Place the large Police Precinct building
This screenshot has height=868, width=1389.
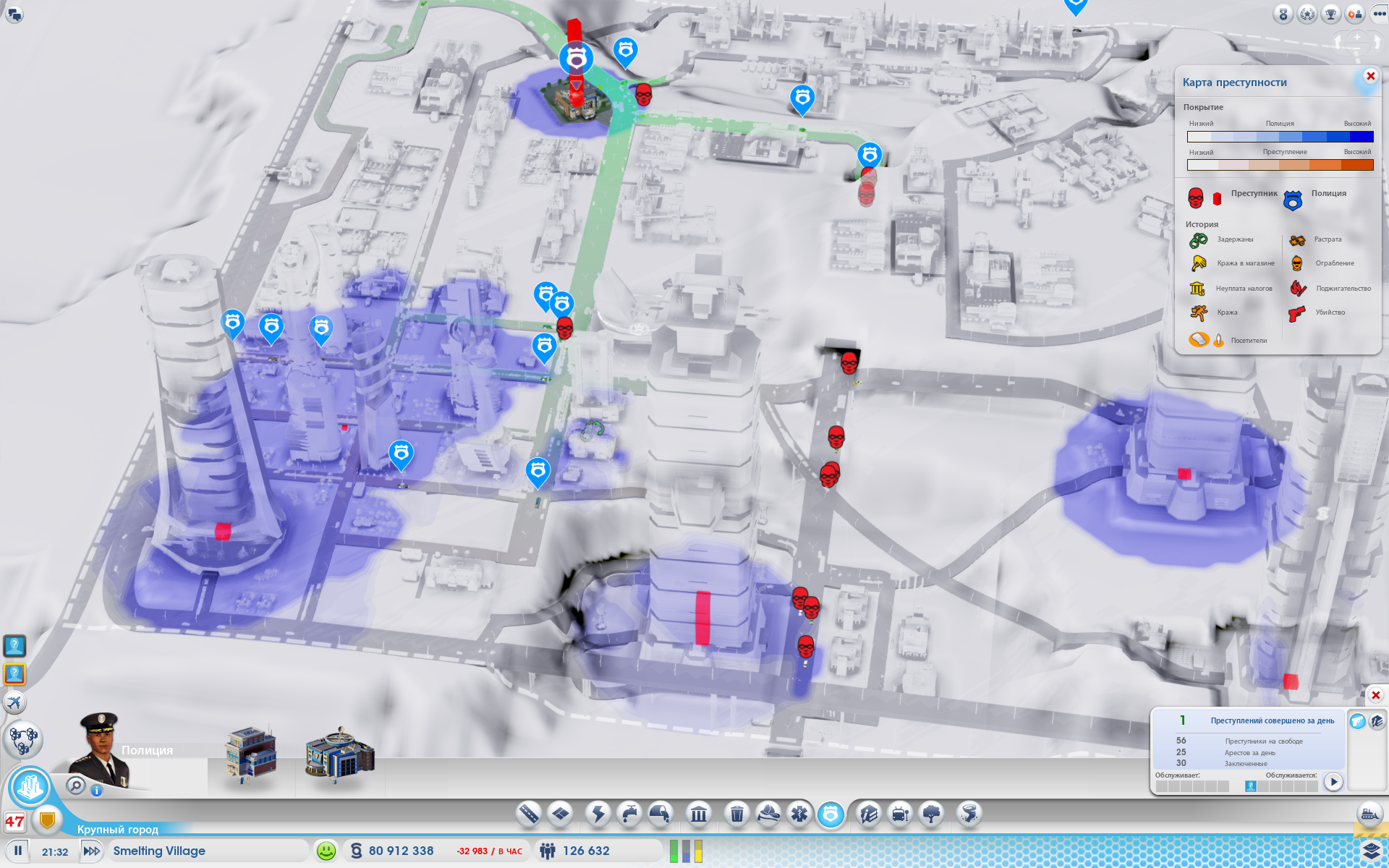340,756
